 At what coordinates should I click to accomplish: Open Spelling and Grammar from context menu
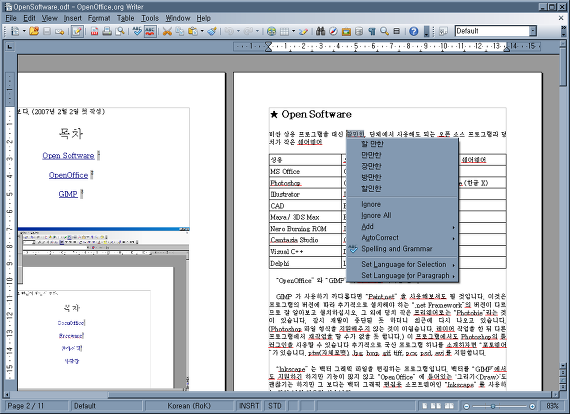coord(402,249)
